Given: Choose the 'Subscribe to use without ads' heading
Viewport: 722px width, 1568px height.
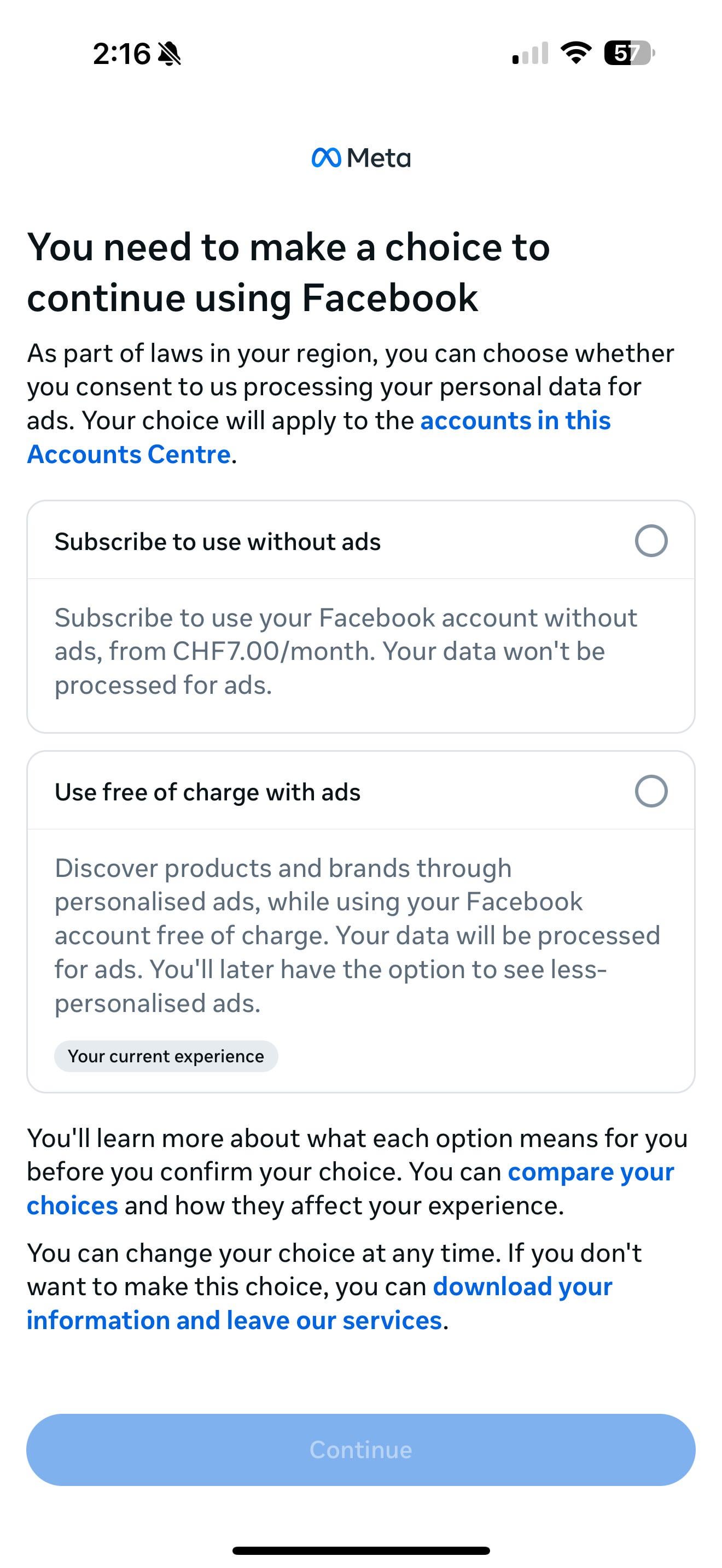Looking at the screenshot, I should click(217, 541).
